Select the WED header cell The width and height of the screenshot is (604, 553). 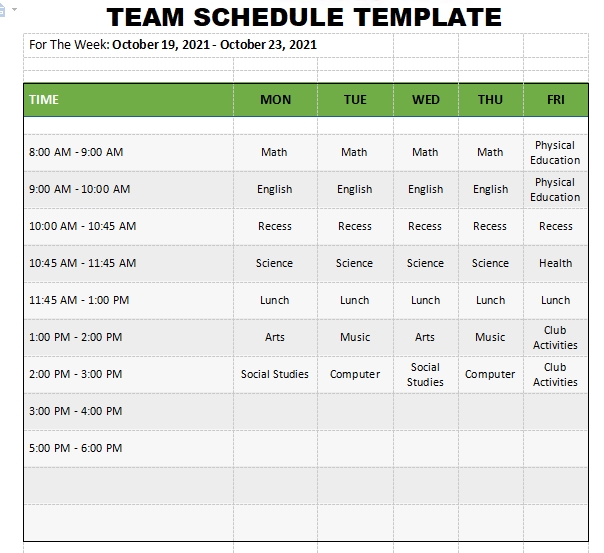click(x=425, y=100)
